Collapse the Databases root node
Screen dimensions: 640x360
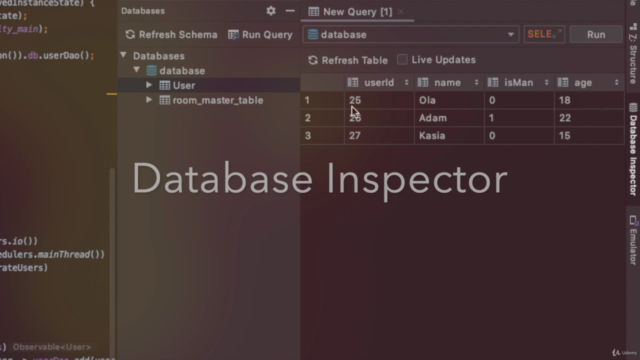pos(124,55)
